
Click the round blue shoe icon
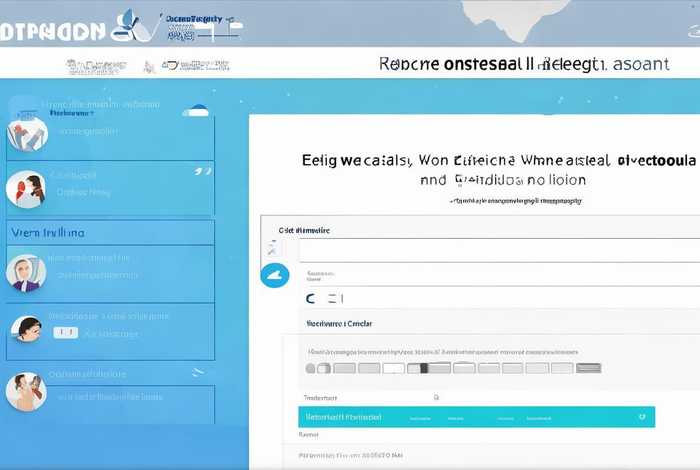[x=274, y=276]
